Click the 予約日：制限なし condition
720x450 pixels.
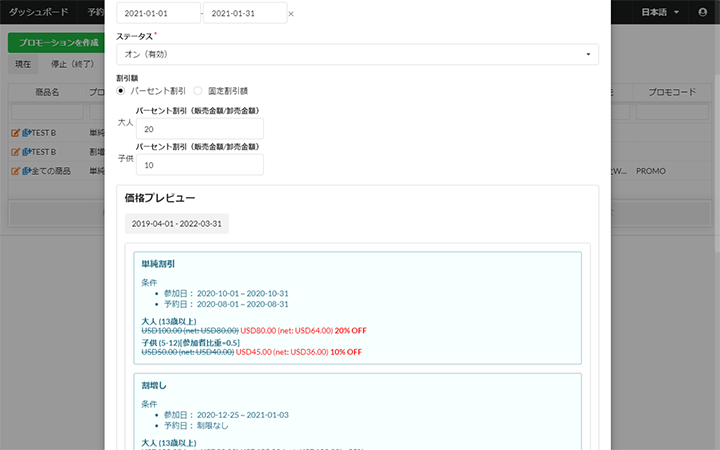tap(196, 426)
